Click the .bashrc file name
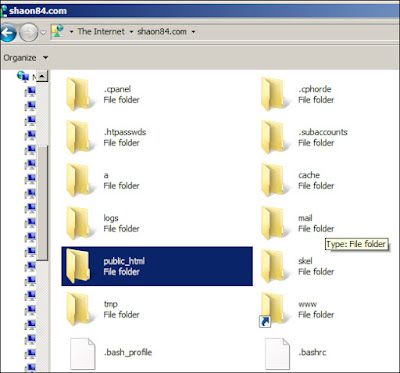Viewport: 400px width, 373px height. (x=312, y=352)
